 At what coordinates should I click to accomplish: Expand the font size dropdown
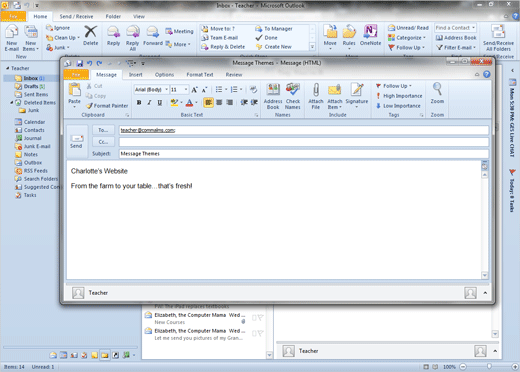(x=186, y=89)
